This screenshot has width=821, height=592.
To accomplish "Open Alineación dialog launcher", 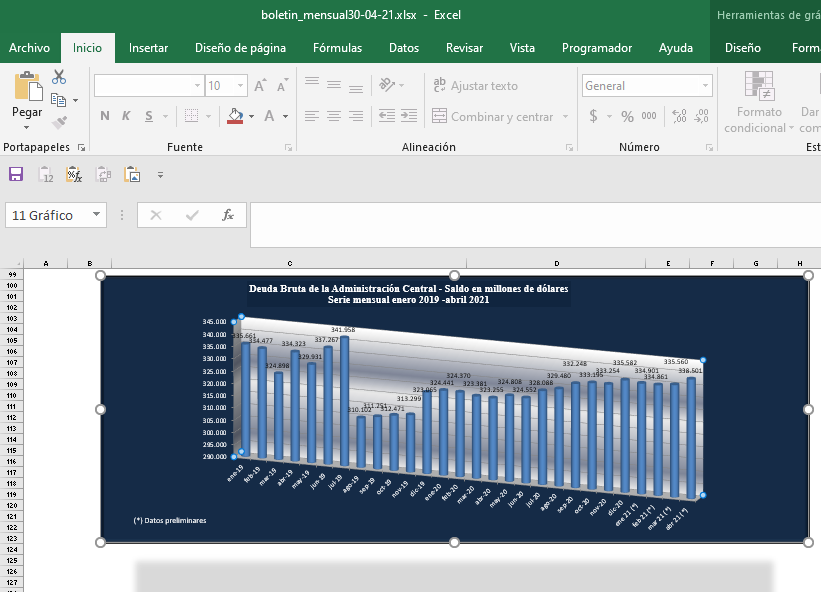I will coord(569,148).
